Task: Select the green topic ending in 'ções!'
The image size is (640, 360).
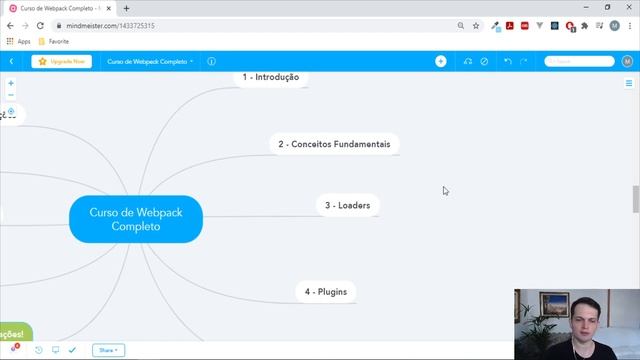Action: (16, 332)
